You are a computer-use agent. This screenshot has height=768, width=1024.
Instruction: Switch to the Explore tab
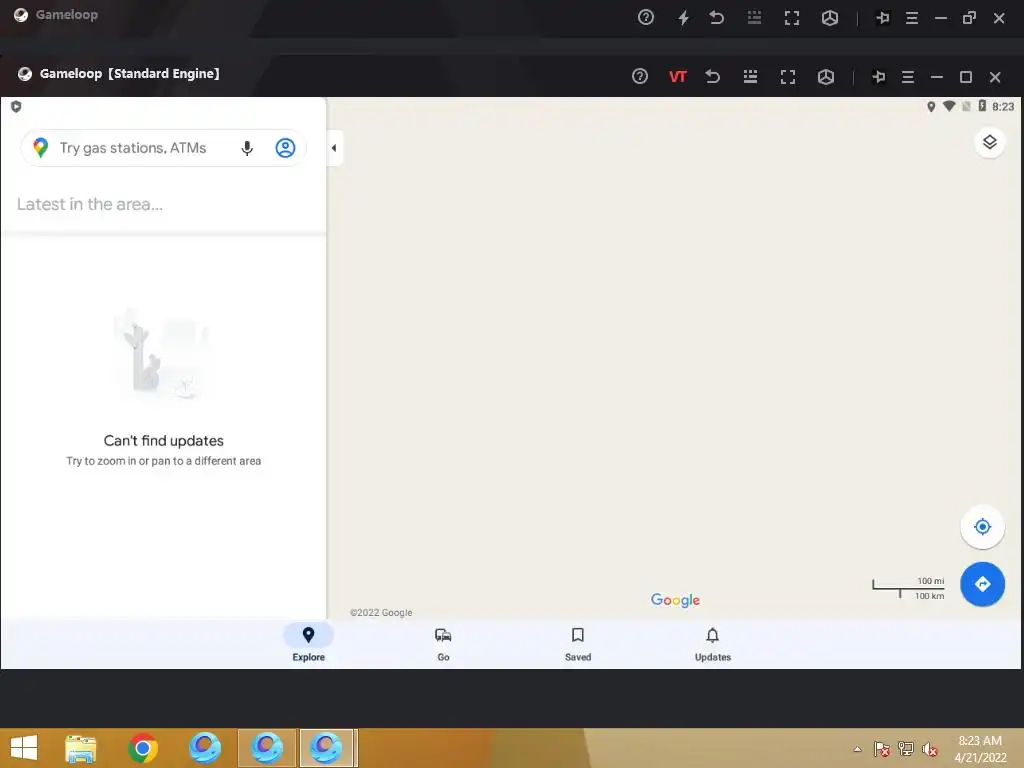tap(308, 643)
